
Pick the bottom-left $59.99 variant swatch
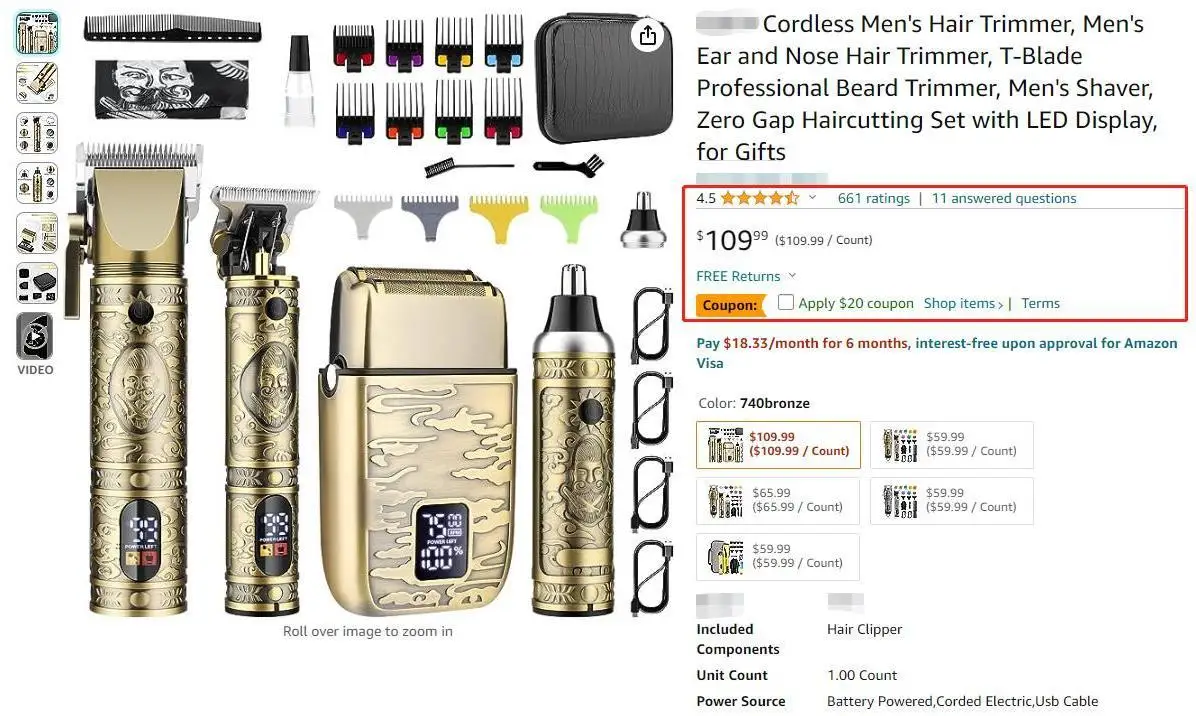pyautogui.click(x=778, y=557)
